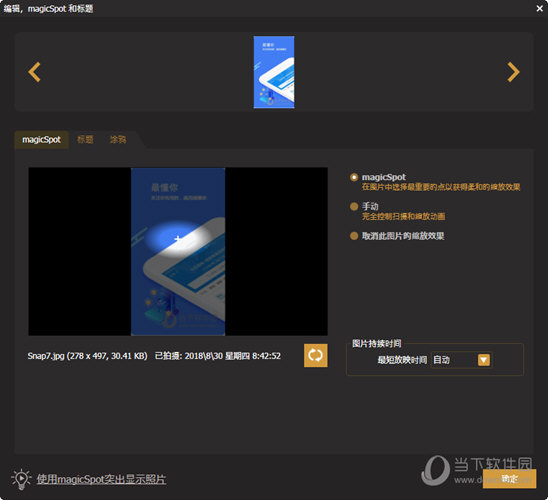Click the phone photo thumbnail at top
Screen dimensions: 548x500
pyautogui.click(x=274, y=72)
